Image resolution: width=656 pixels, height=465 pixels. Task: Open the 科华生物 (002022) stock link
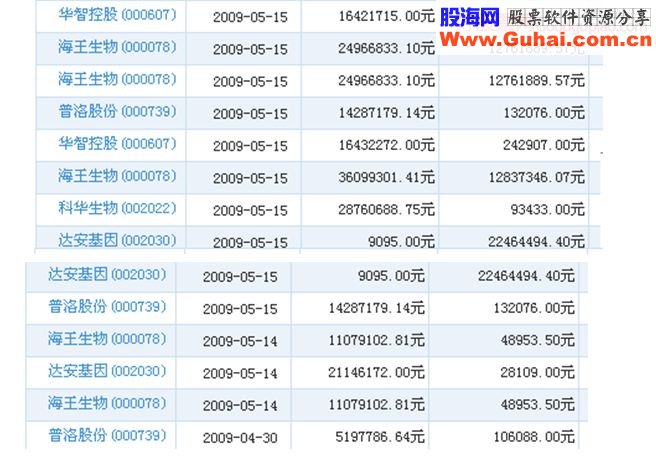tap(117, 208)
